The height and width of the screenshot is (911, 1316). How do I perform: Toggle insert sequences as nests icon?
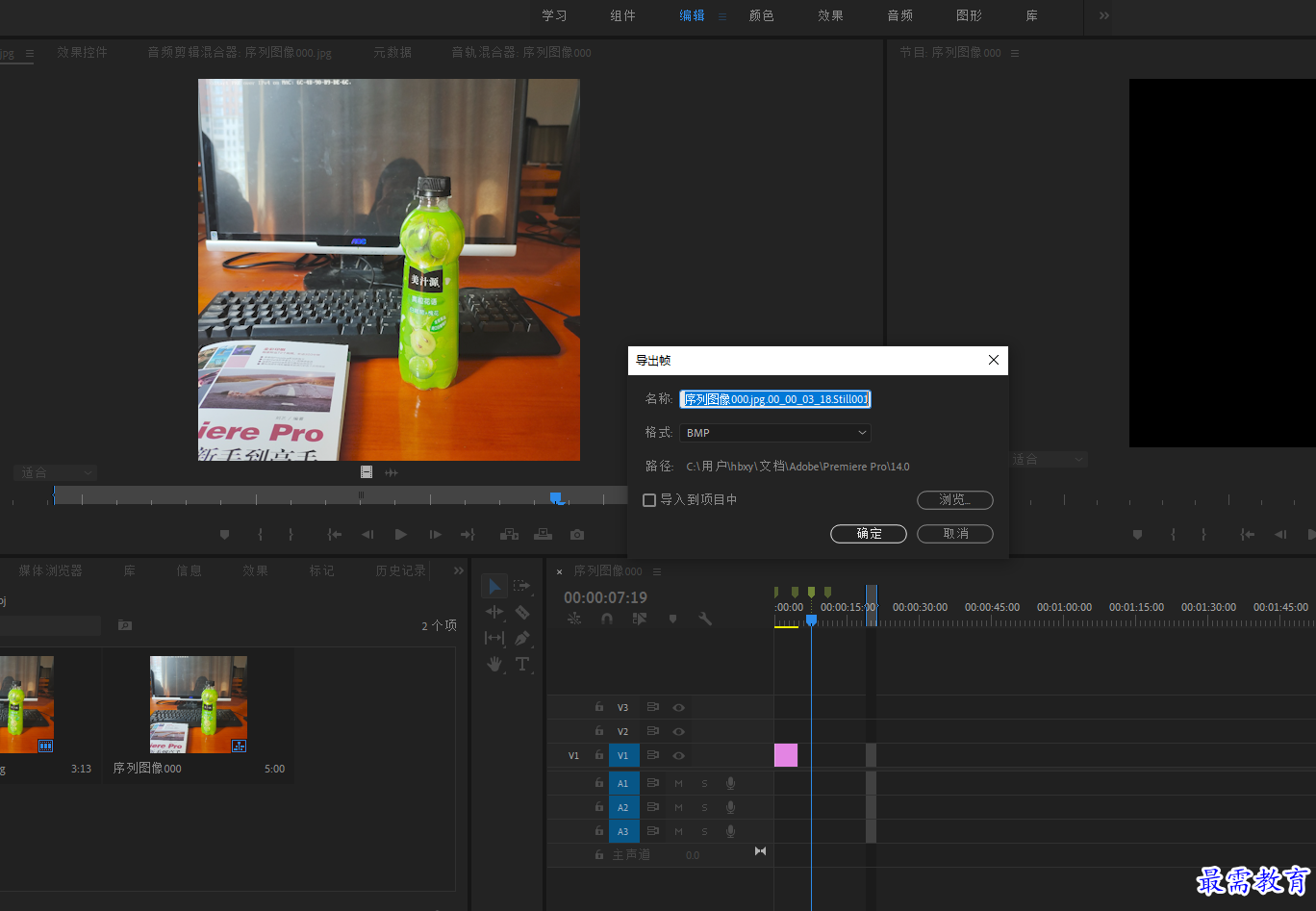point(574,619)
